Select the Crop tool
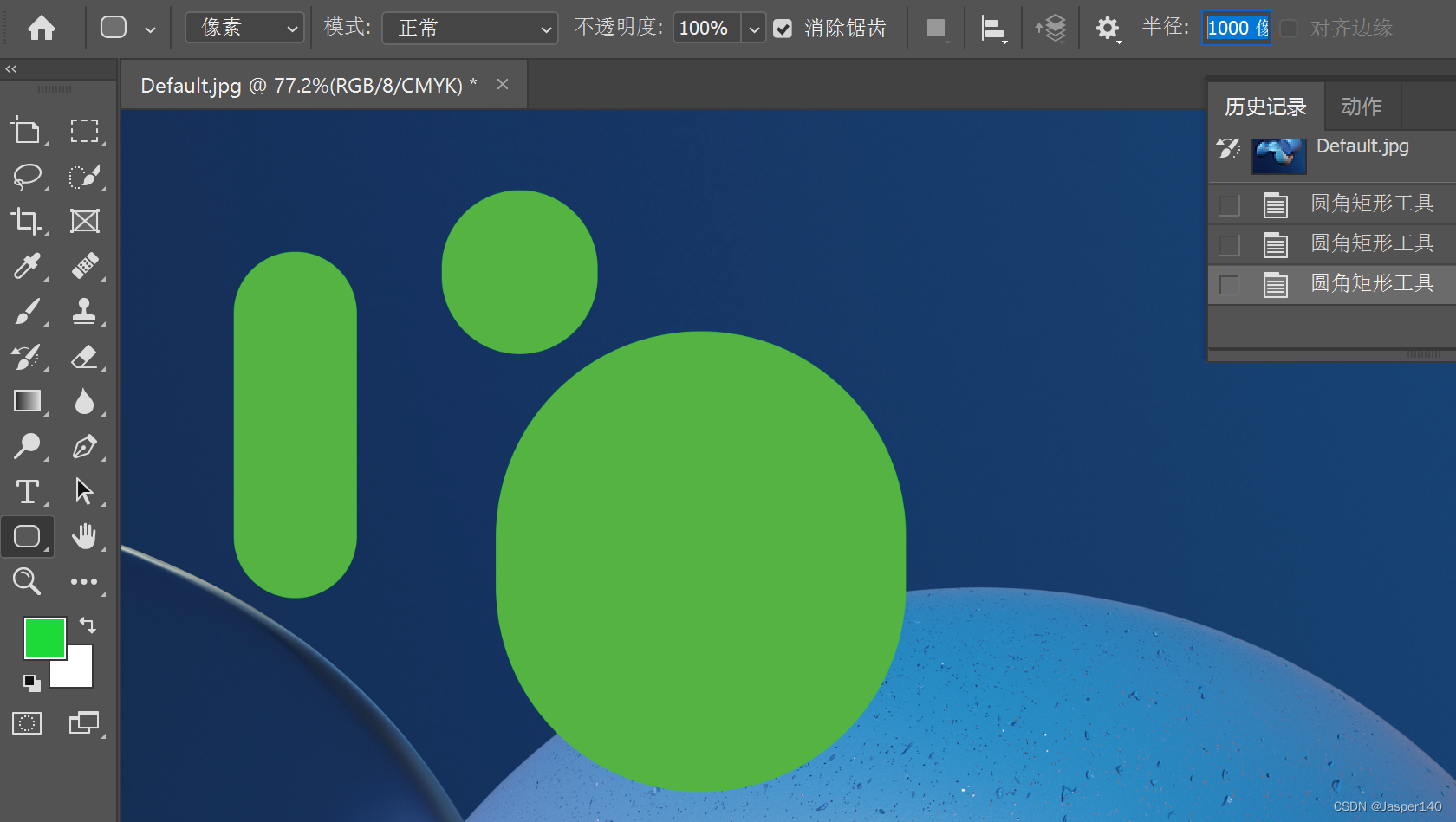 pos(26,222)
